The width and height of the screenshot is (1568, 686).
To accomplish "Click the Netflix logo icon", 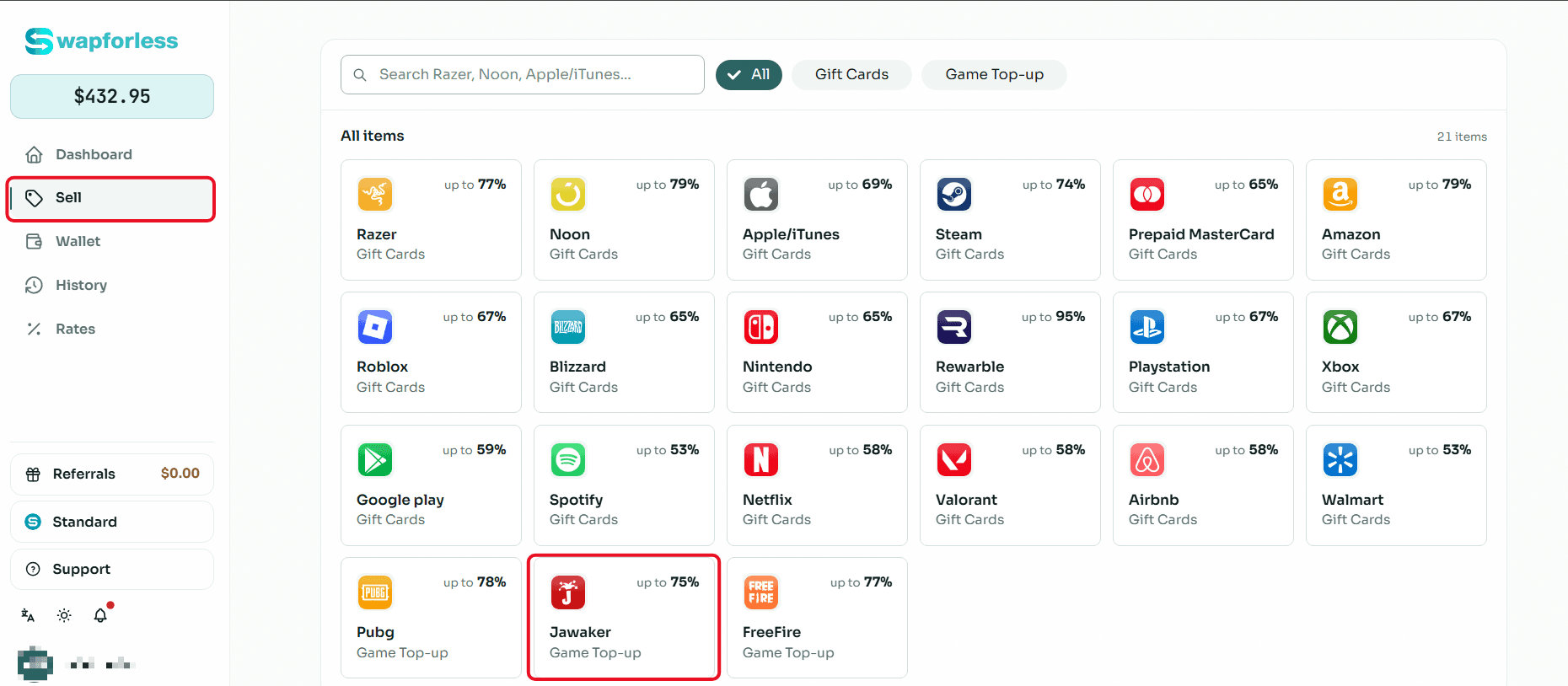I will point(761,460).
